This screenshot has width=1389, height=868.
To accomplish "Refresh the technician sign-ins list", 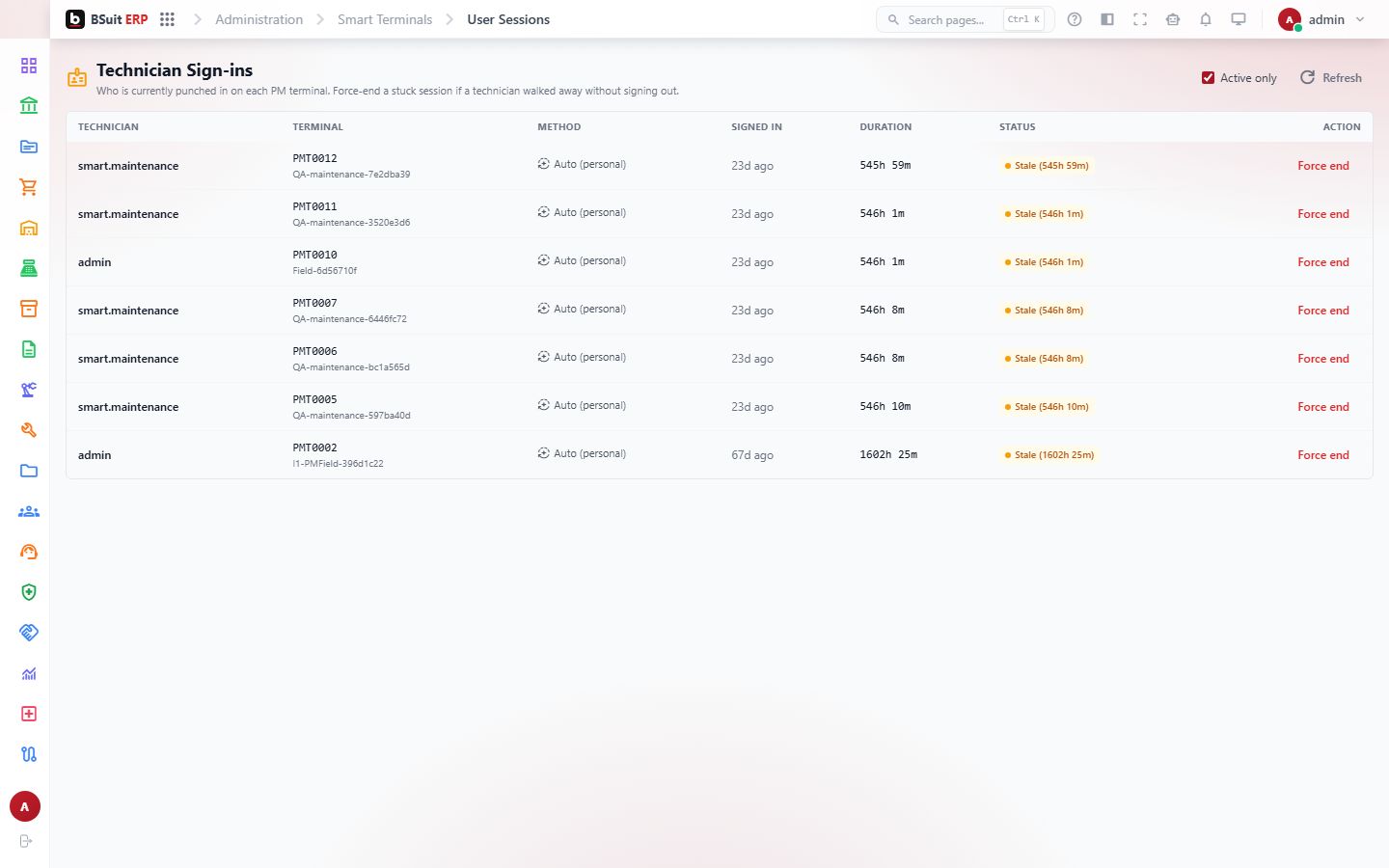I will 1331,78.
